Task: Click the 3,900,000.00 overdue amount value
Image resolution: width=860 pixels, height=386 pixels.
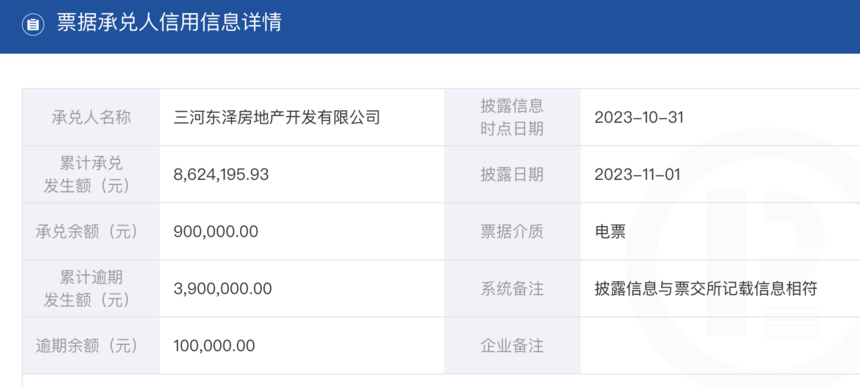Action: pos(223,289)
